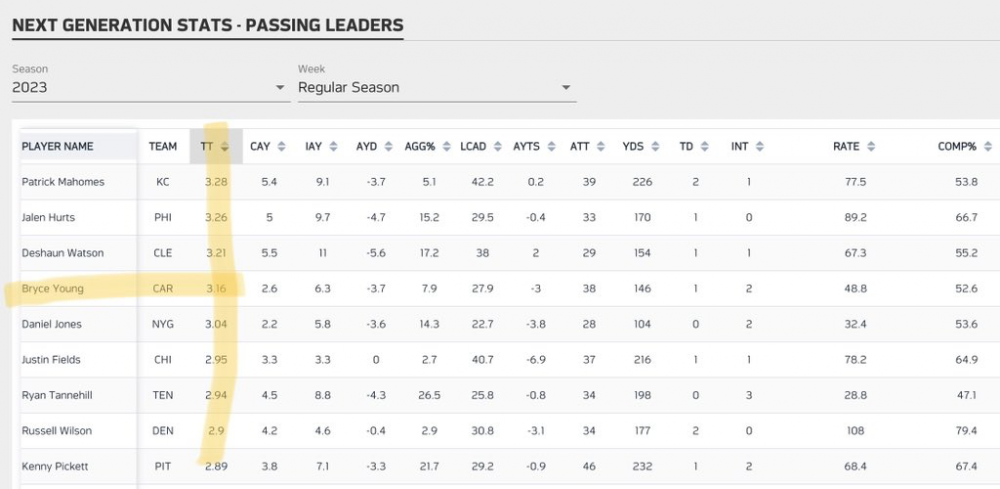Click the PLAYER NAME column header
The width and height of the screenshot is (1000, 489).
point(58,146)
